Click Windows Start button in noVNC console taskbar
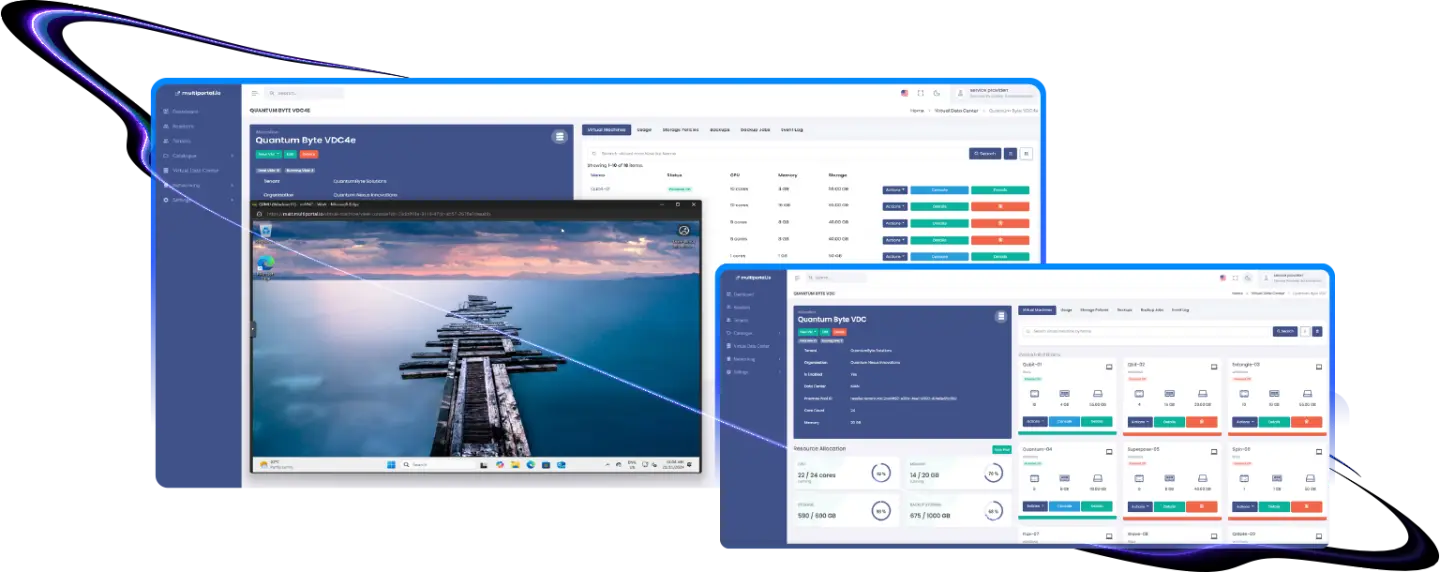 [391, 464]
